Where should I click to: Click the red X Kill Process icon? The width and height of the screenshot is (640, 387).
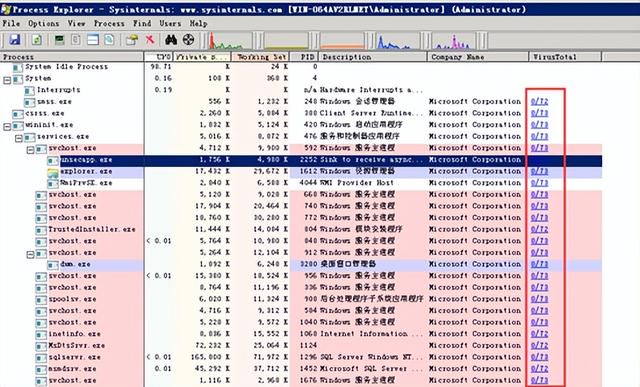(x=150, y=40)
